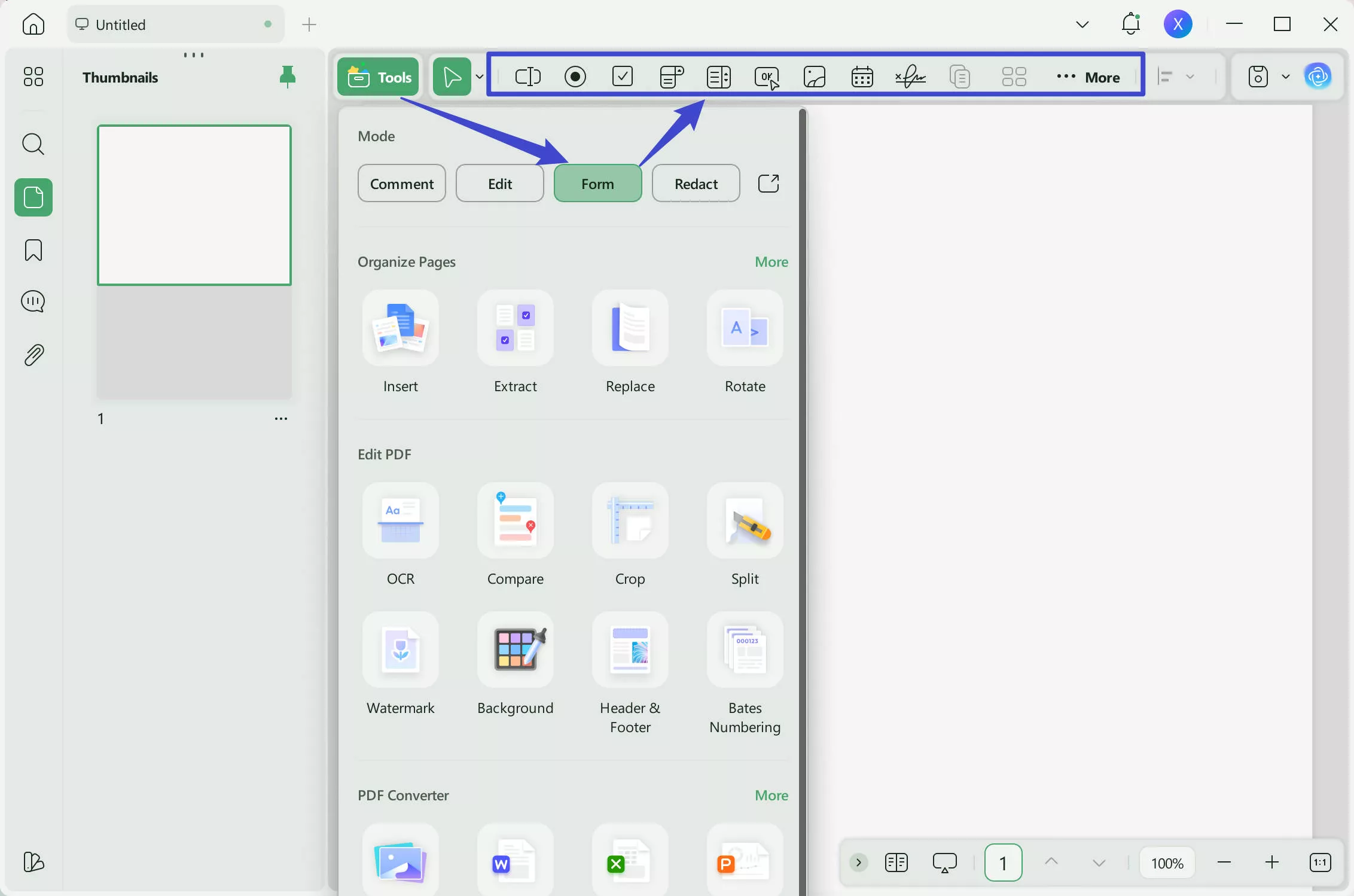Viewport: 1354px width, 896px height.
Task: Insert a Date field from the toolbar
Action: click(861, 76)
